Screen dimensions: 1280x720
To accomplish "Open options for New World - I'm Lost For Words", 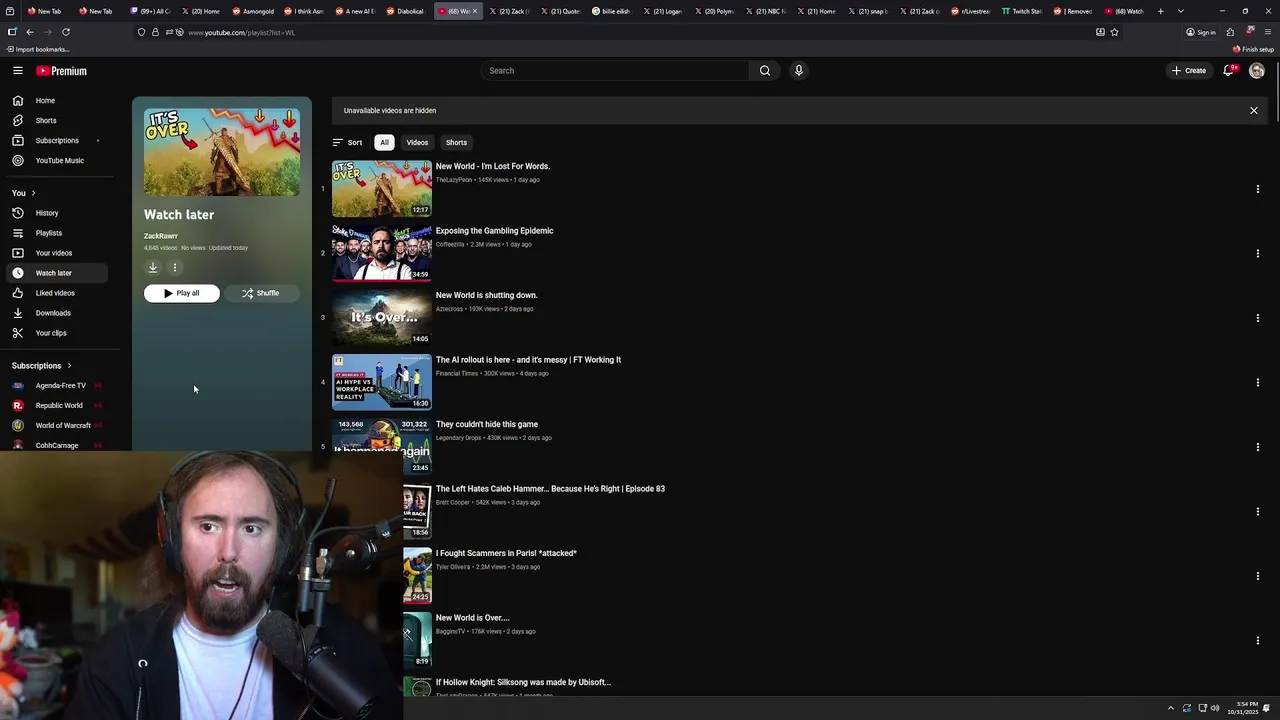I will 1258,189.
